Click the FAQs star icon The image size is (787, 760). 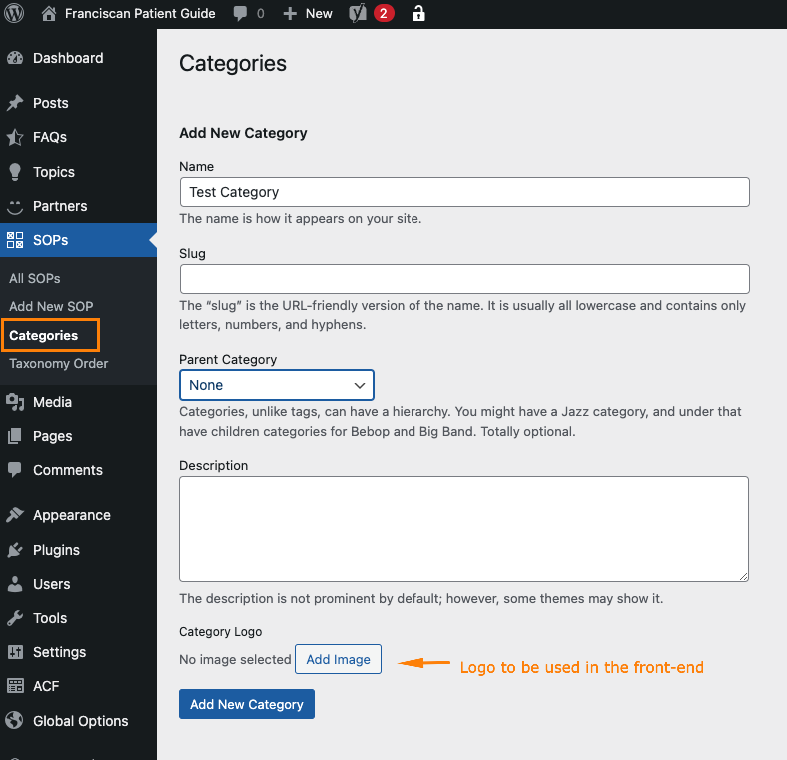15,137
